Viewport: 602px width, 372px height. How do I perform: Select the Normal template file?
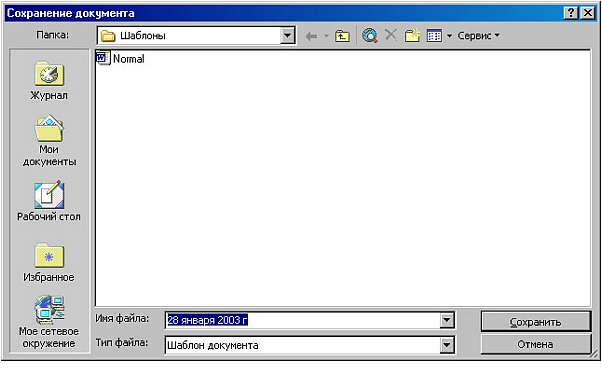pyautogui.click(x=120, y=58)
